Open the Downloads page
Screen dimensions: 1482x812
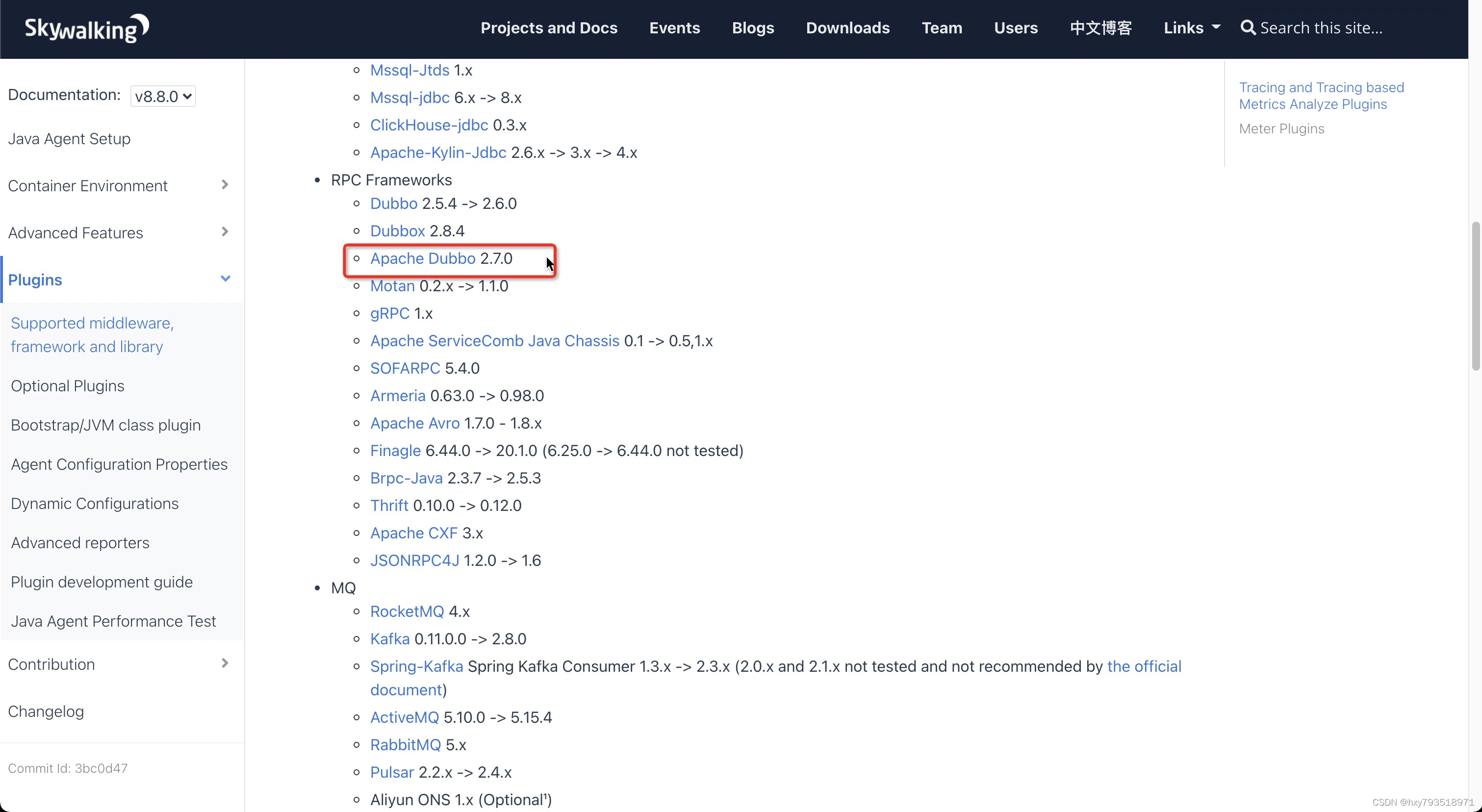click(847, 27)
